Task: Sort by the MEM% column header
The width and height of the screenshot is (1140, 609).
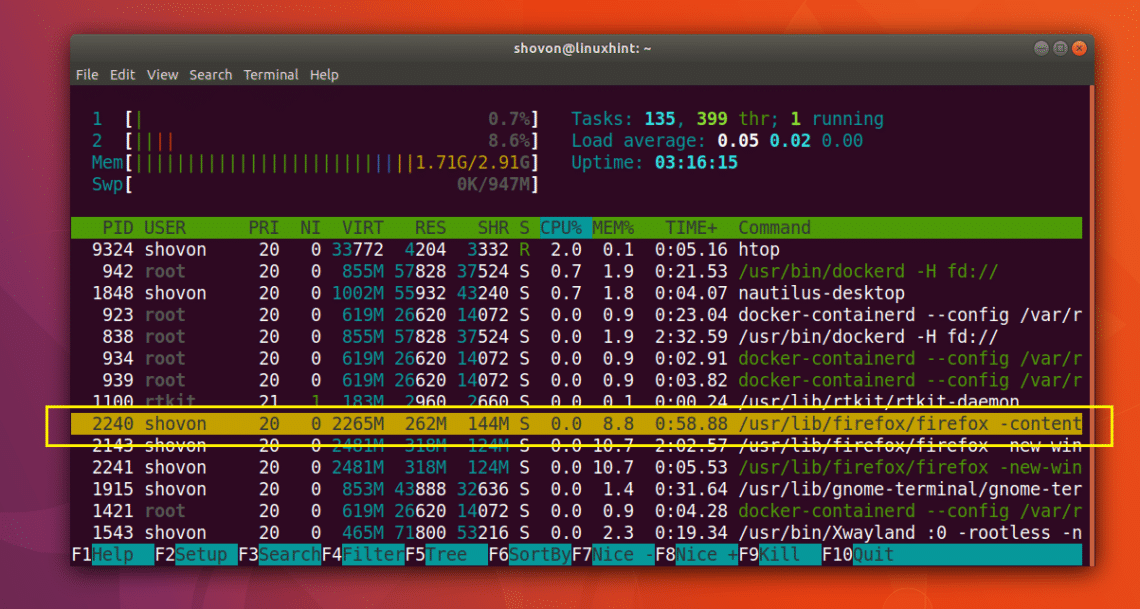Action: coord(614,227)
